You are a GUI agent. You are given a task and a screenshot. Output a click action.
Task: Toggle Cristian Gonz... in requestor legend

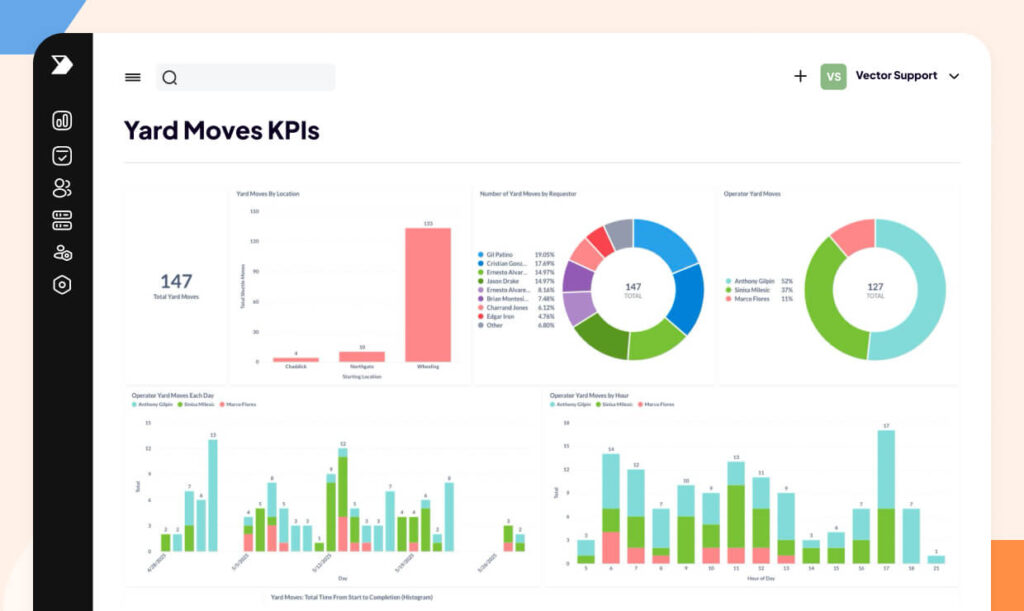516,264
